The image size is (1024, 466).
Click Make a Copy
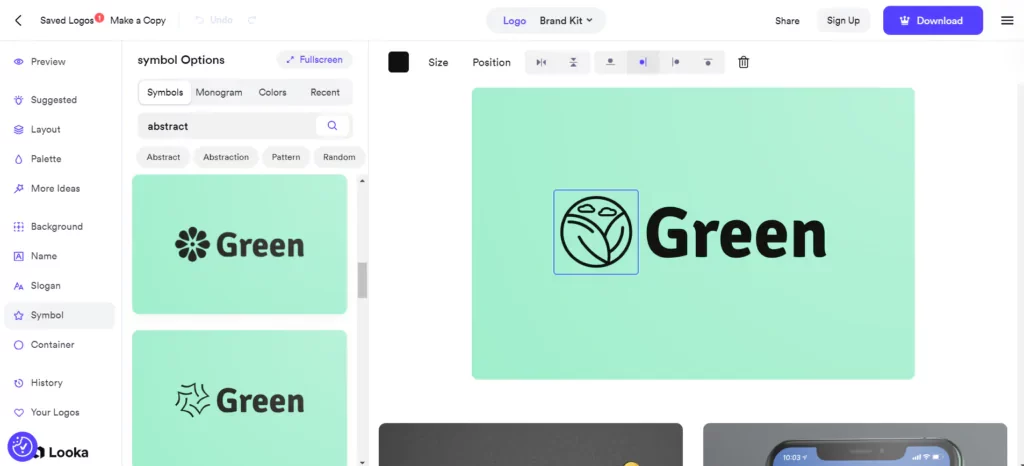click(x=138, y=20)
